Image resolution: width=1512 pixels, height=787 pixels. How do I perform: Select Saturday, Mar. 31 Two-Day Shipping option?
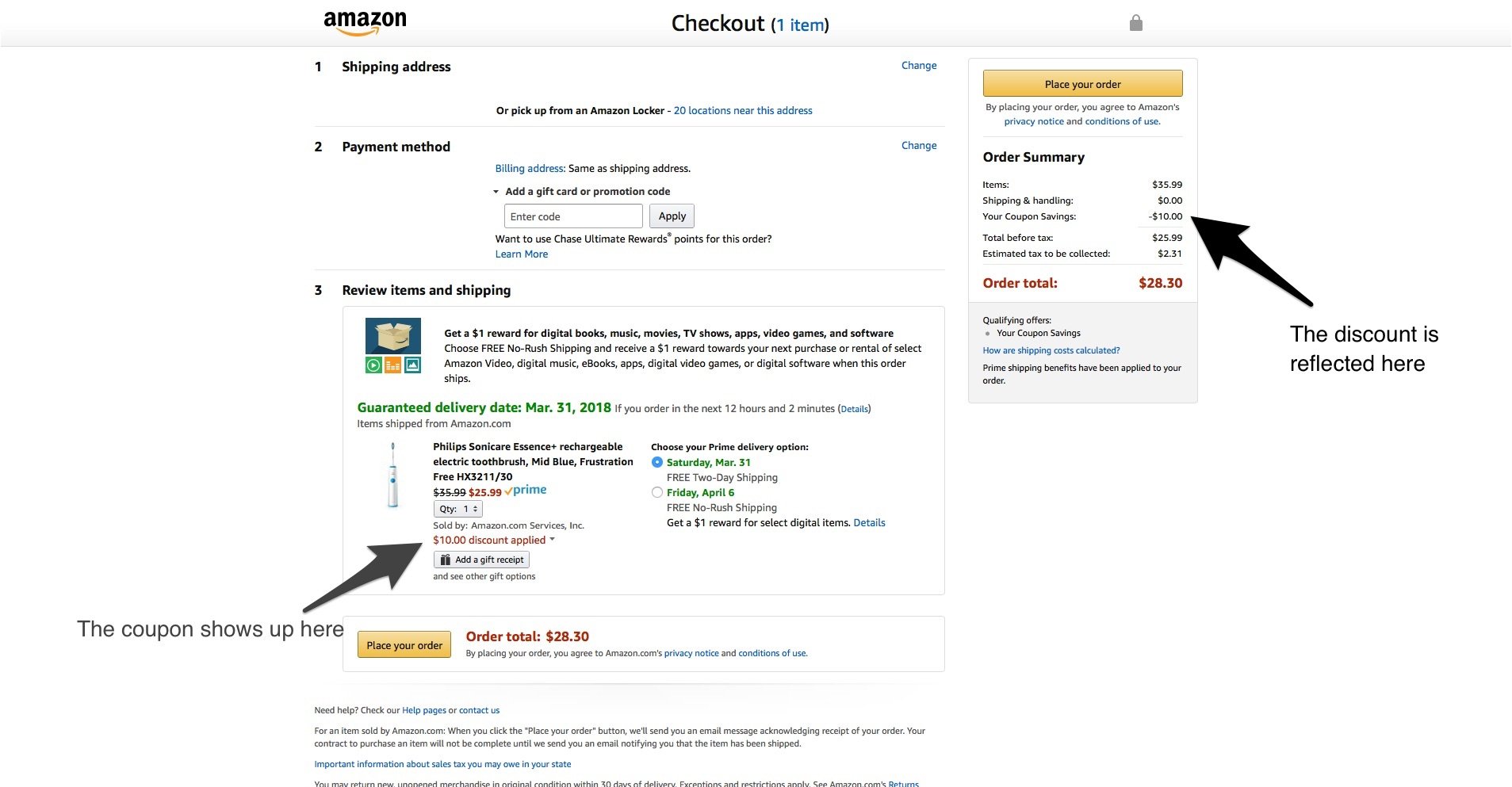[x=656, y=462]
